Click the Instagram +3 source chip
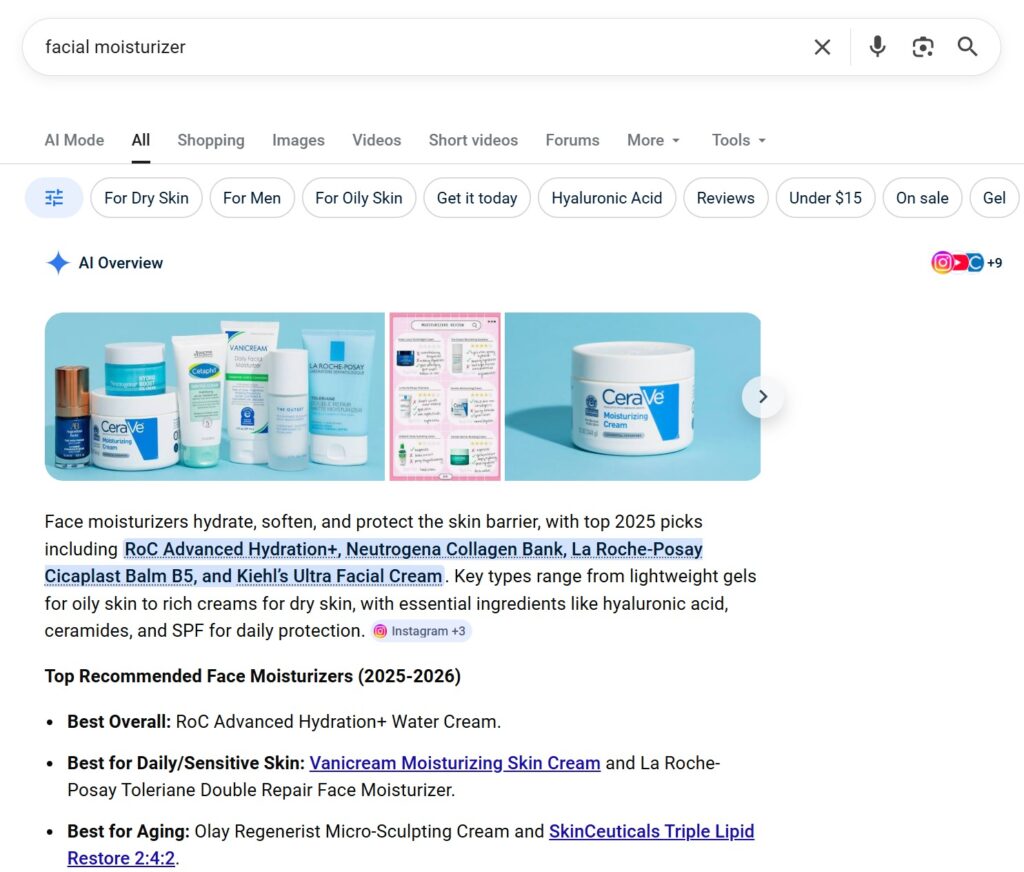The width and height of the screenshot is (1024, 872). coord(420,631)
